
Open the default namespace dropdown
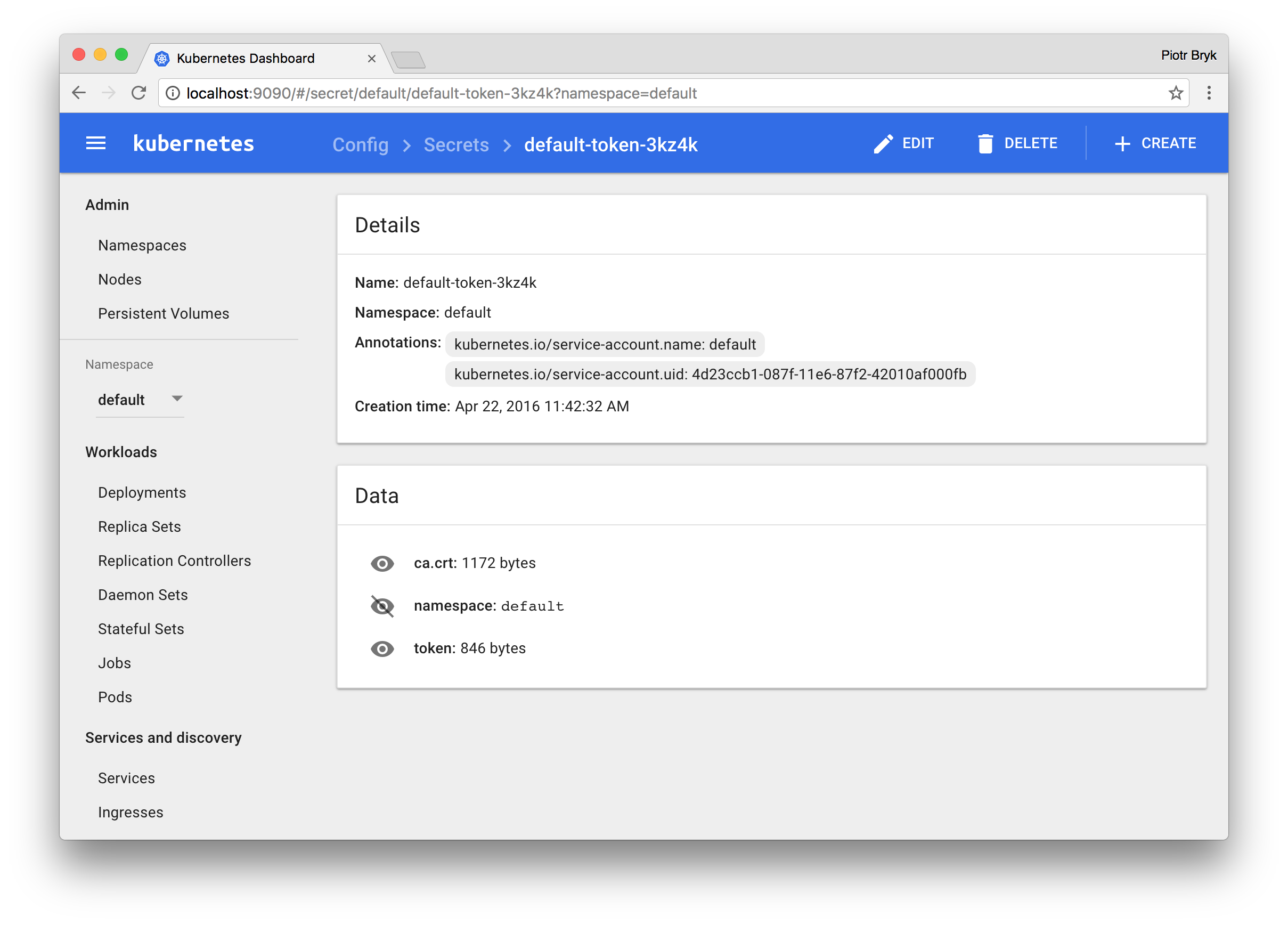pyautogui.click(x=140, y=400)
